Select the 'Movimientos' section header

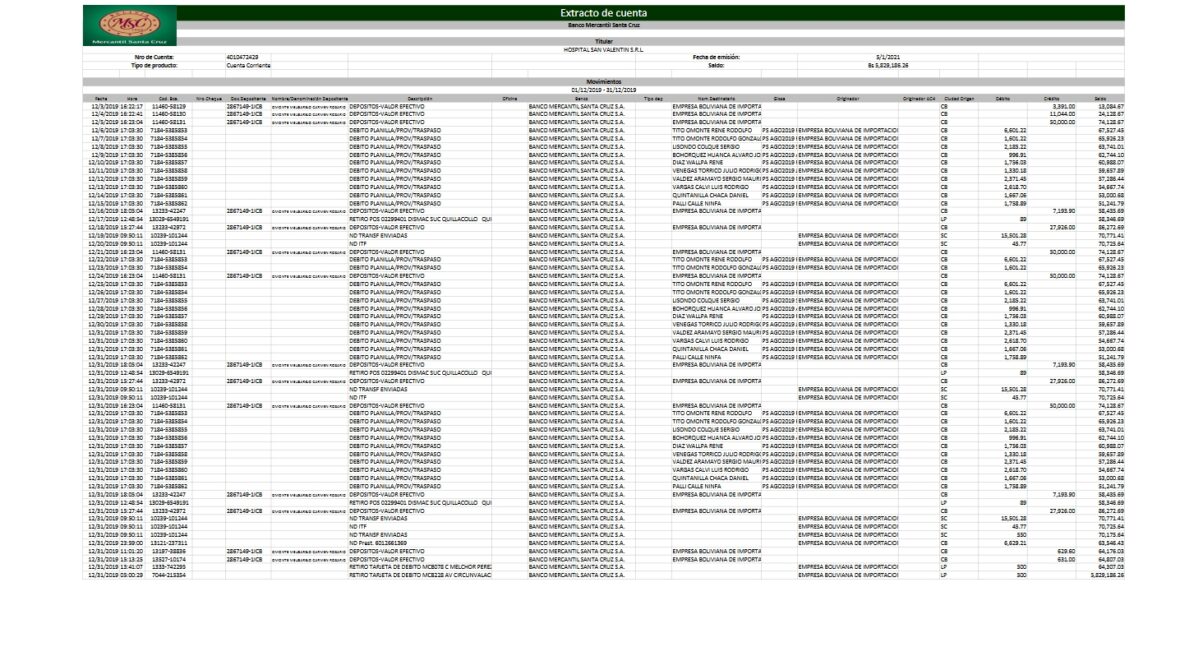(x=604, y=82)
